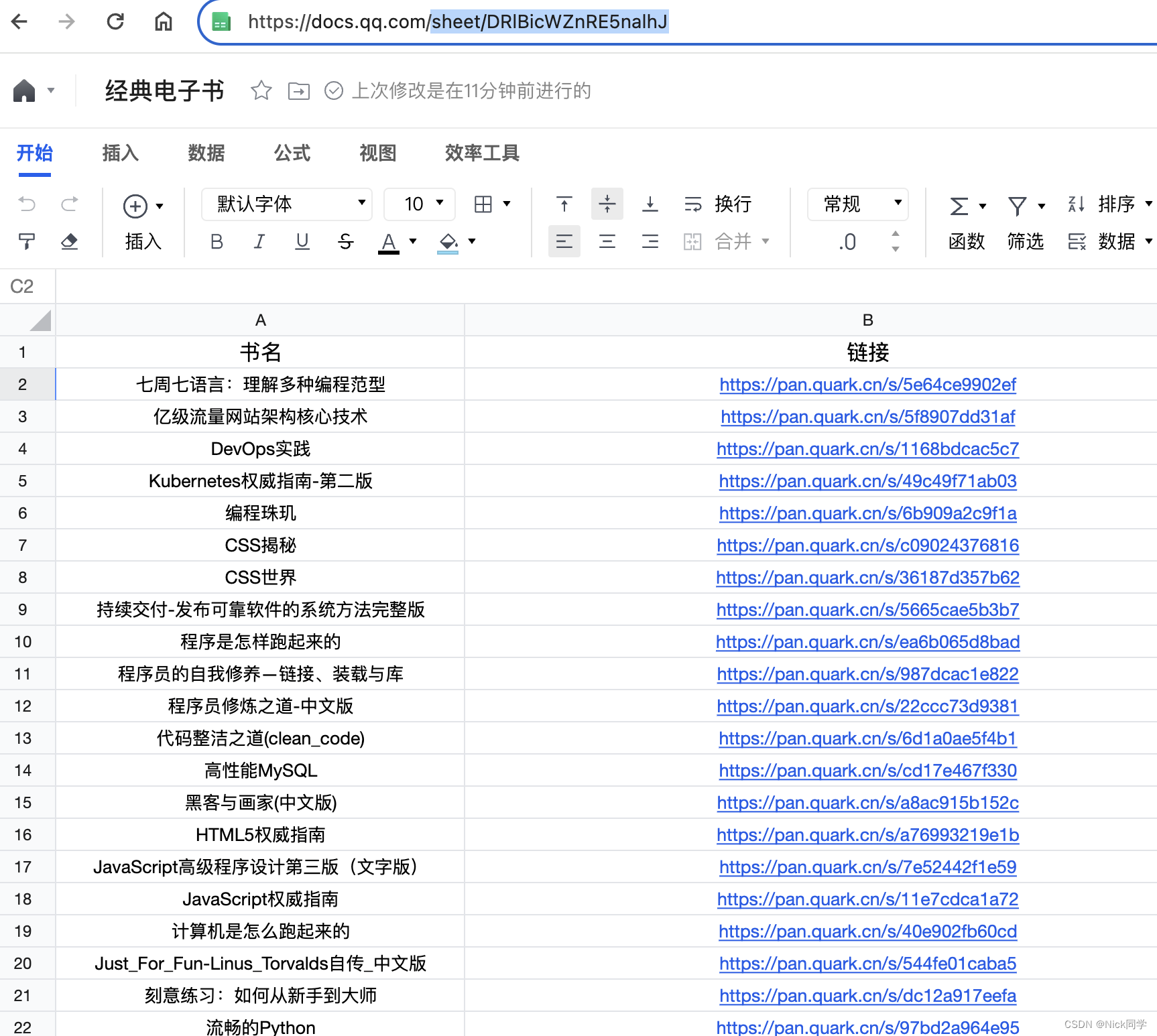Open link pan.quark.cn/s/1168bdcac5c7
Screen dimensions: 1157x1036
pos(867,449)
